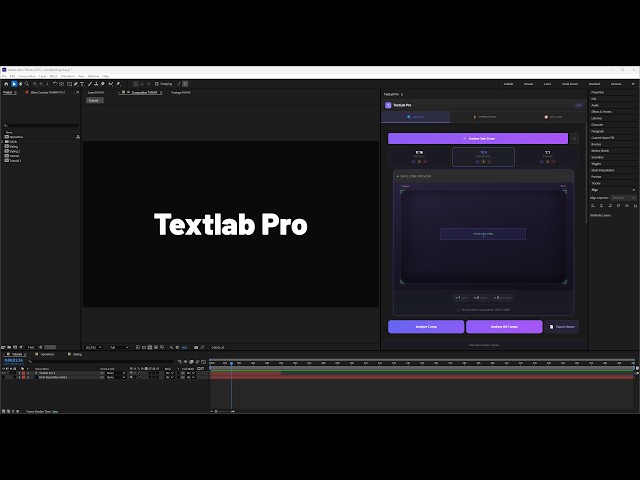
Task: Open the middle Textlab Pro tab
Action: pos(484,117)
